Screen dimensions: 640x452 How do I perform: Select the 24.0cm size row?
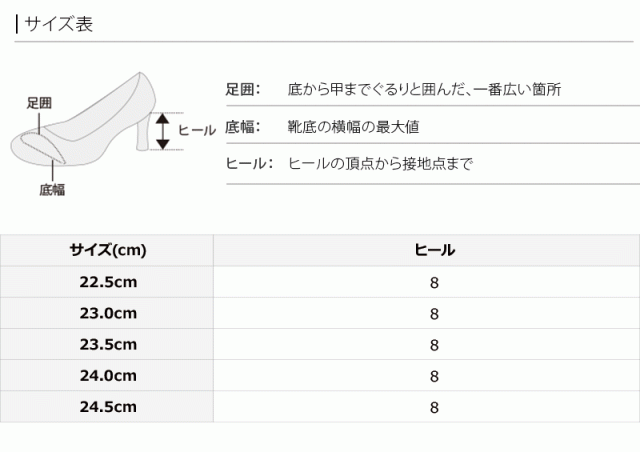[x=108, y=375]
